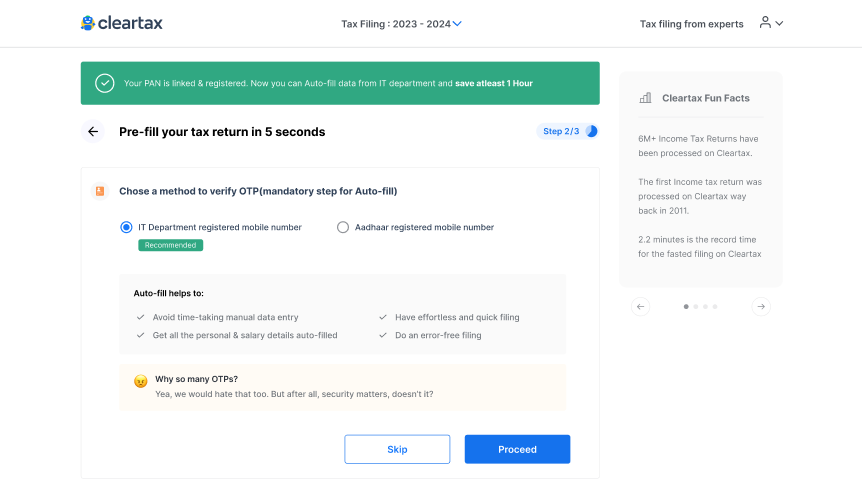Screen dimensions: 862x497
Task: Click the Recommended badge
Action: click(x=170, y=245)
